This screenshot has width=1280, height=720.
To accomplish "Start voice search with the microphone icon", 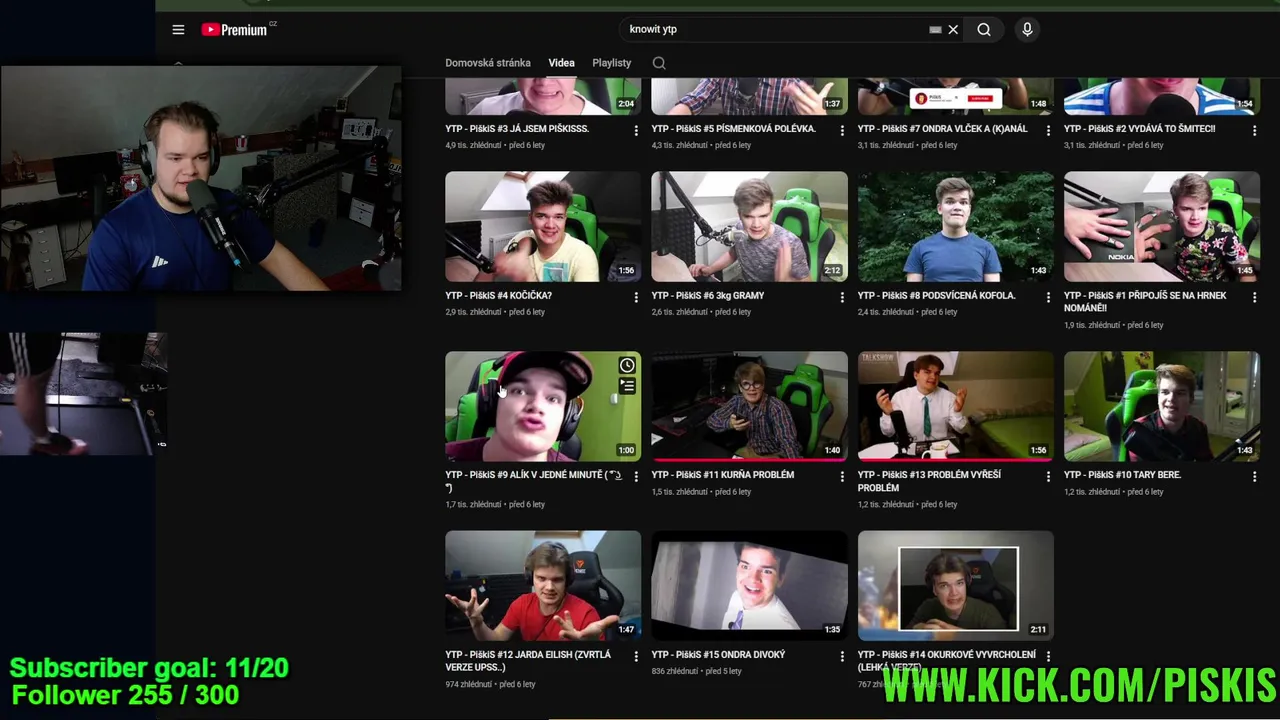I will [1027, 30].
